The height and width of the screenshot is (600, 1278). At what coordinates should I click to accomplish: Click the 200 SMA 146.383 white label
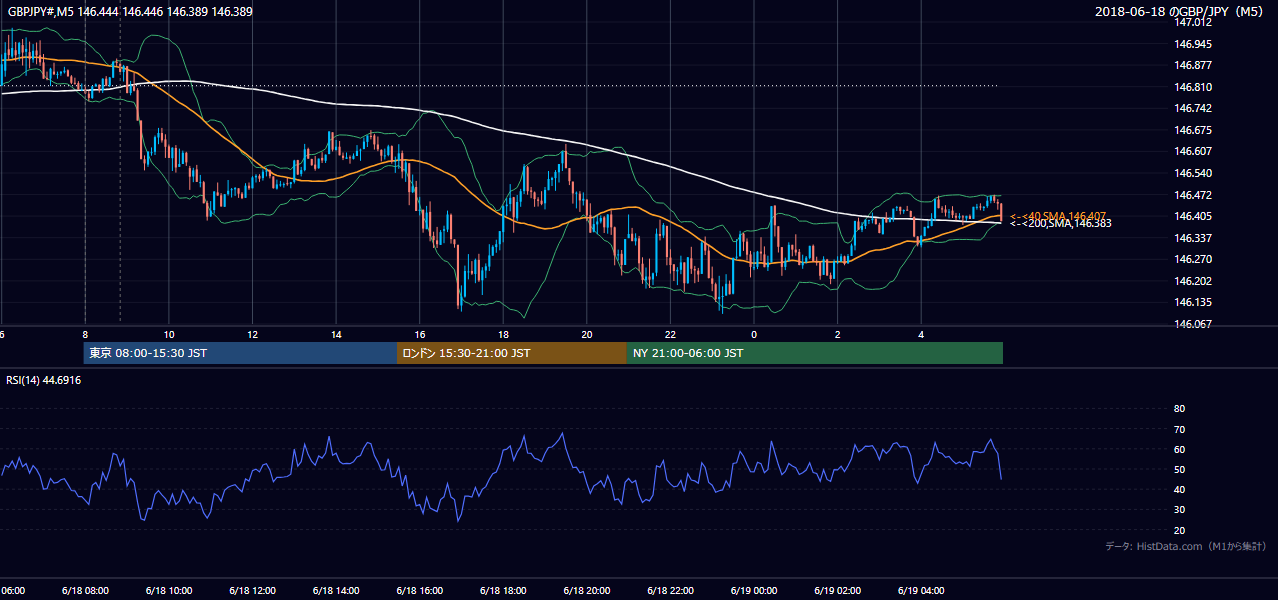(x=1060, y=224)
